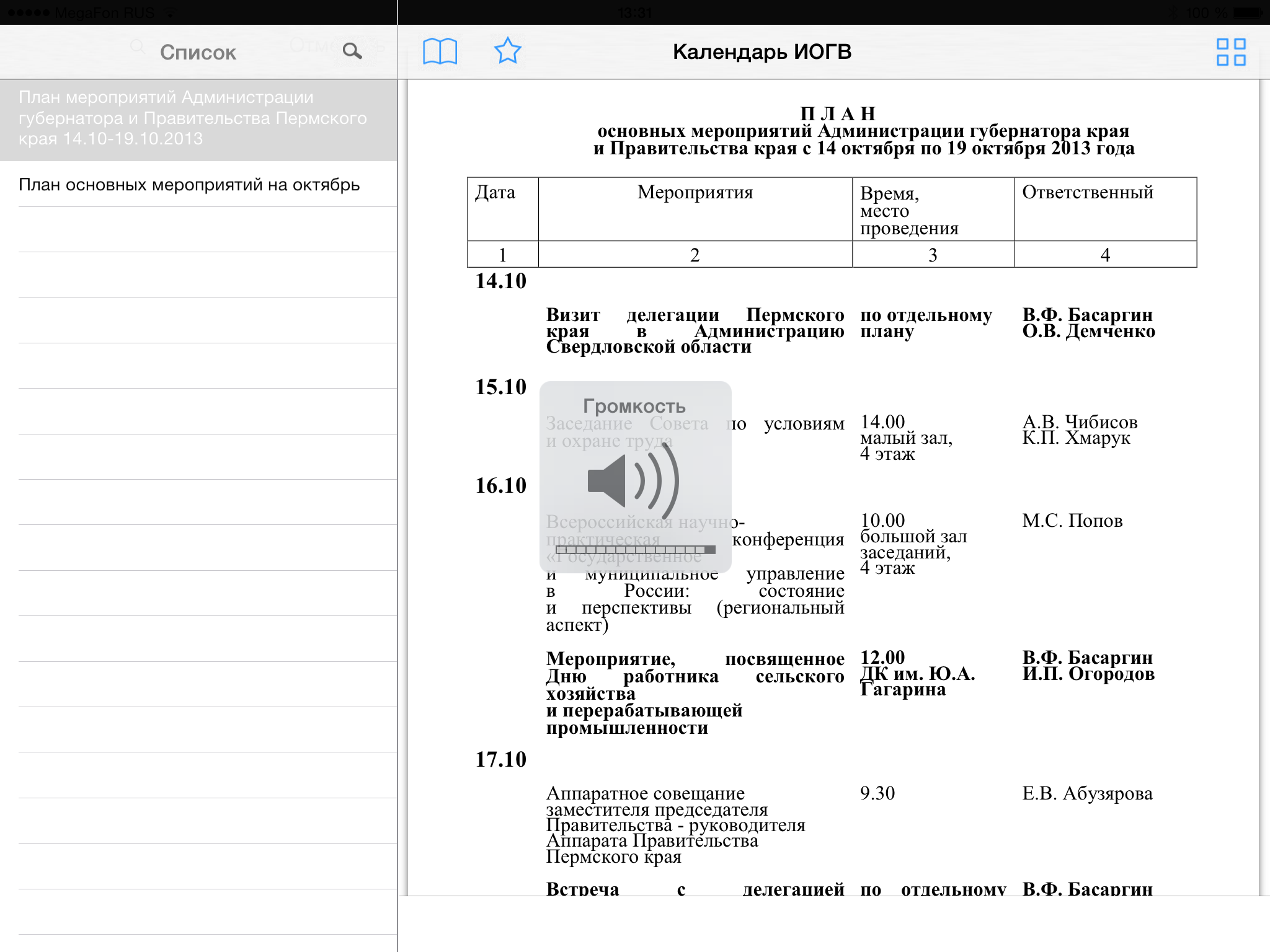Viewport: 1270px width, 952px height.
Task: Click the 17.10 date heading
Action: [x=500, y=760]
